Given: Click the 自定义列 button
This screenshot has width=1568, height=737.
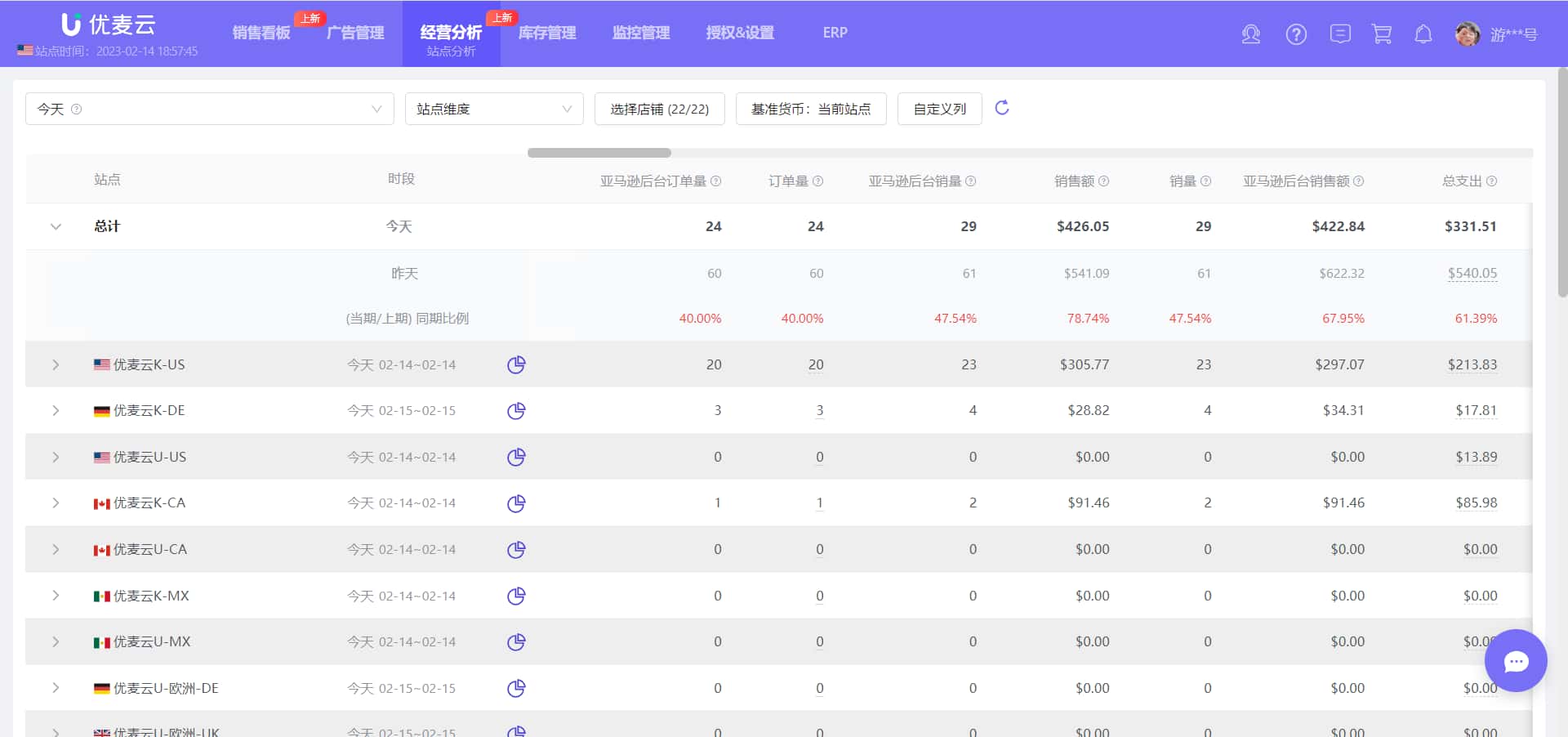Looking at the screenshot, I should click(940, 109).
